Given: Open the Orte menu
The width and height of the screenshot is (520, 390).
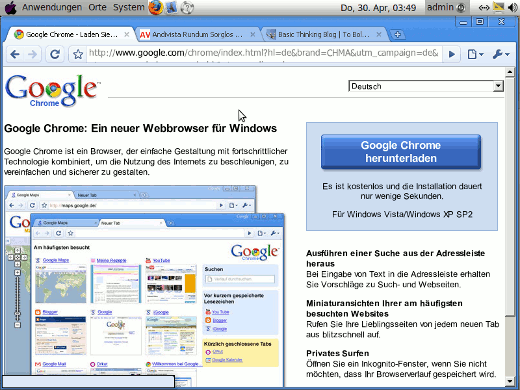Looking at the screenshot, I should point(97,7).
